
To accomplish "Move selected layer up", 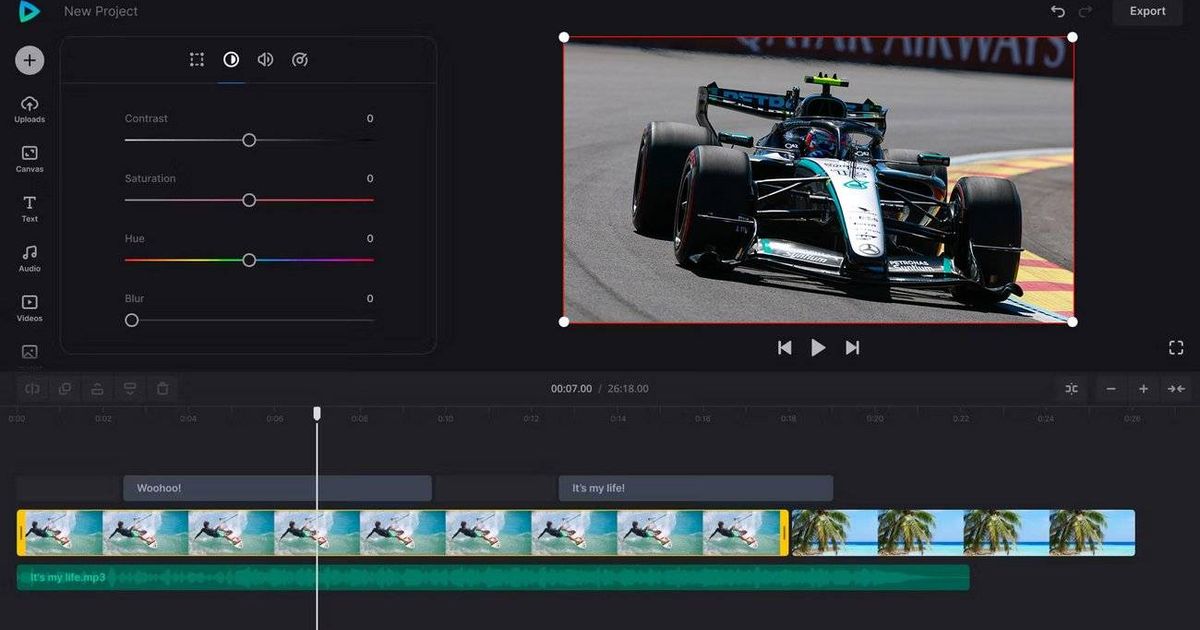I will coord(97,388).
